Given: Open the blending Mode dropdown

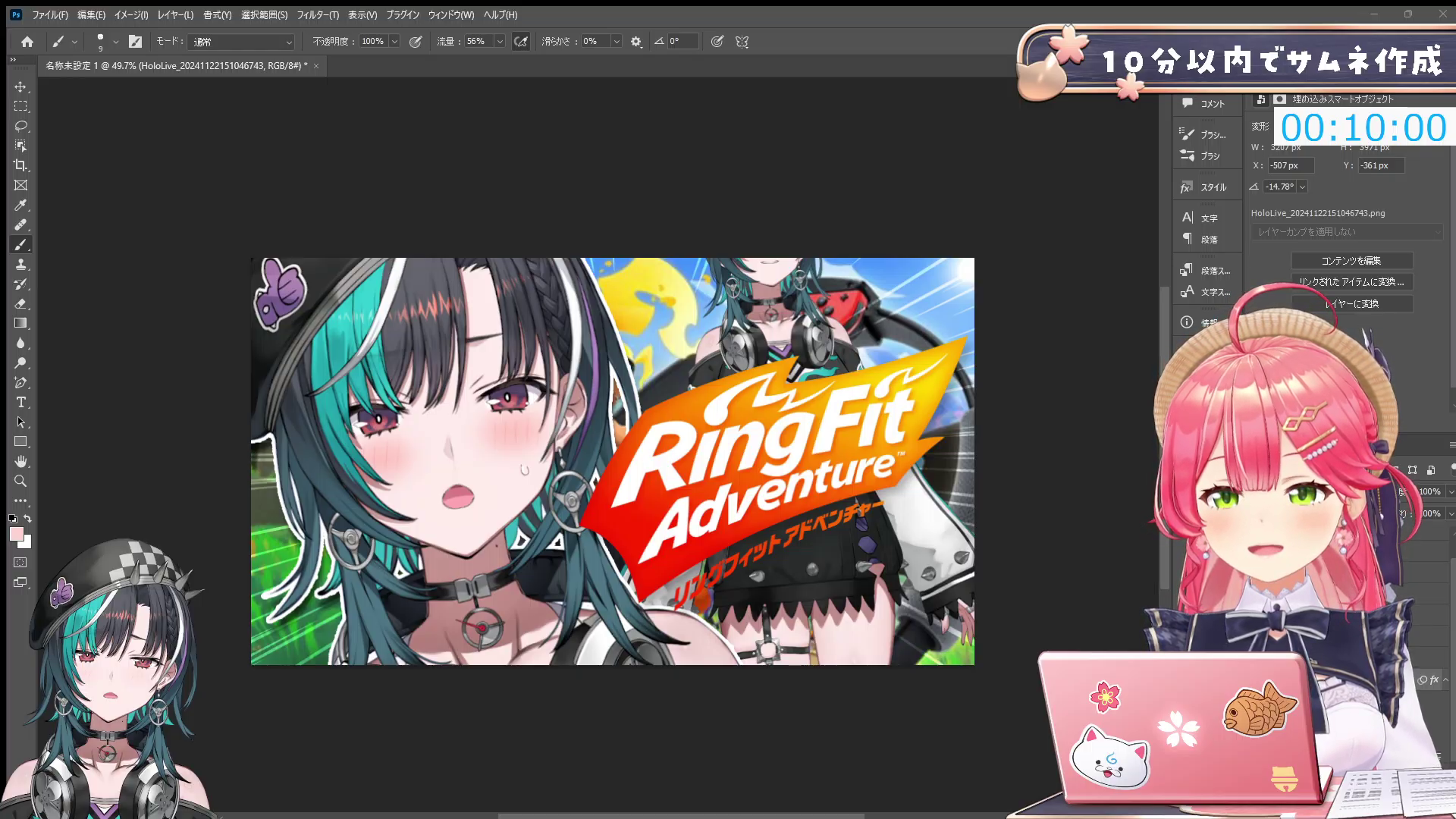Looking at the screenshot, I should pos(241,42).
